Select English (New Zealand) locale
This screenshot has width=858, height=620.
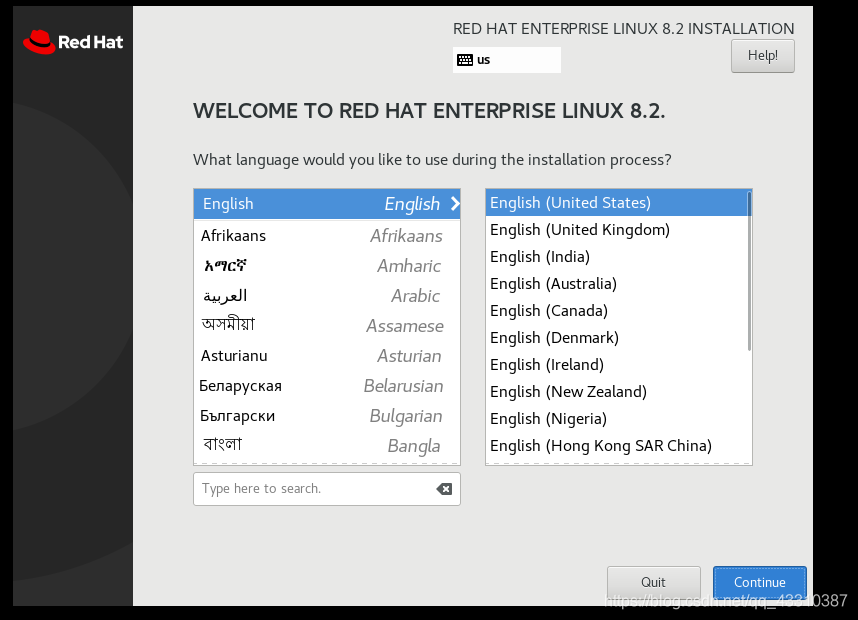pos(616,392)
